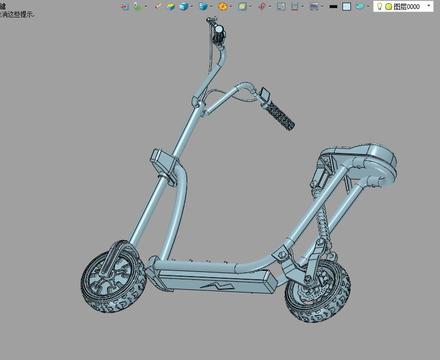Open the arrow beside the green square icon
The height and width of the screenshot is (360, 440).
click(x=250, y=6)
